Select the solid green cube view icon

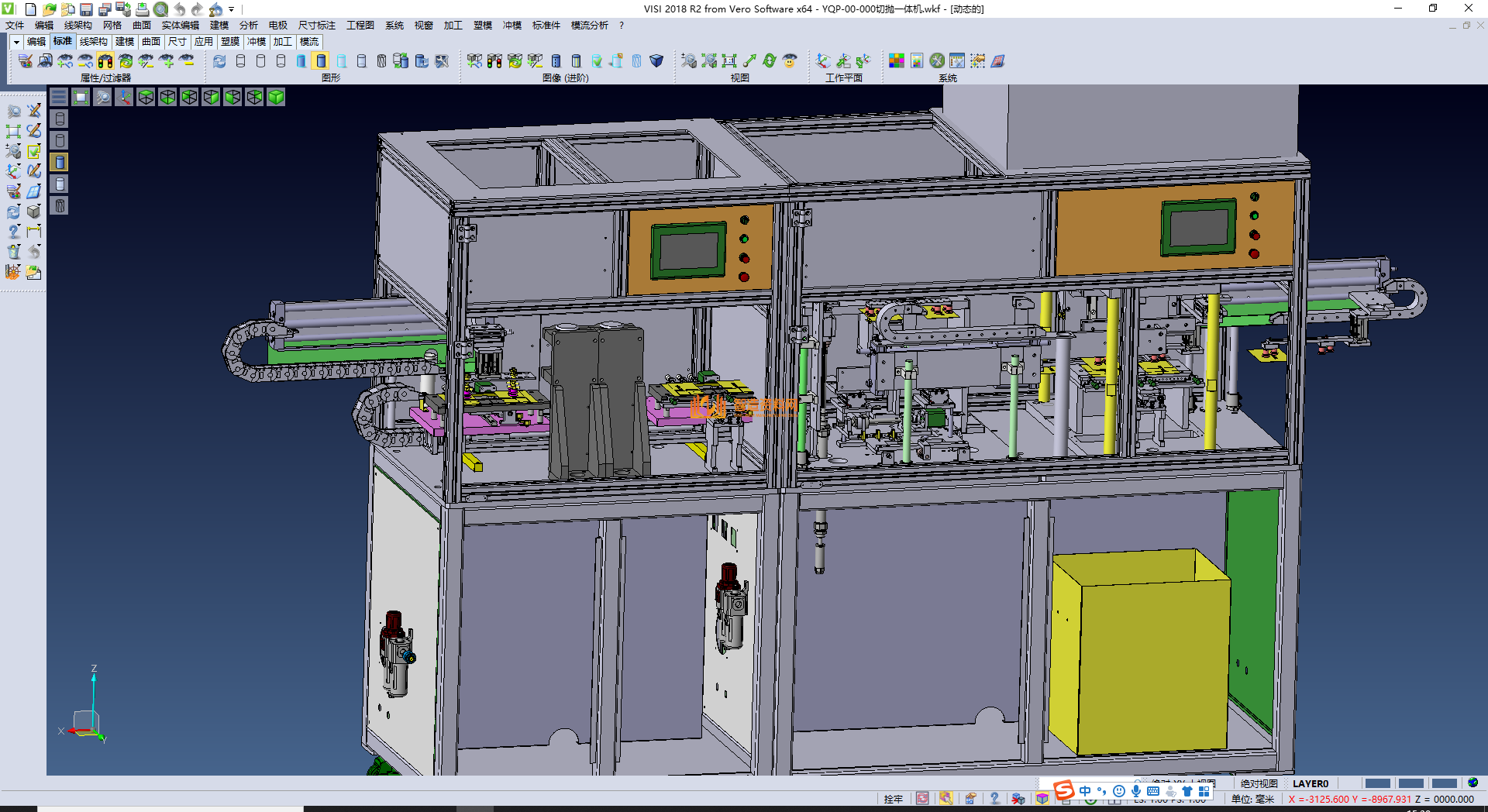(x=276, y=97)
